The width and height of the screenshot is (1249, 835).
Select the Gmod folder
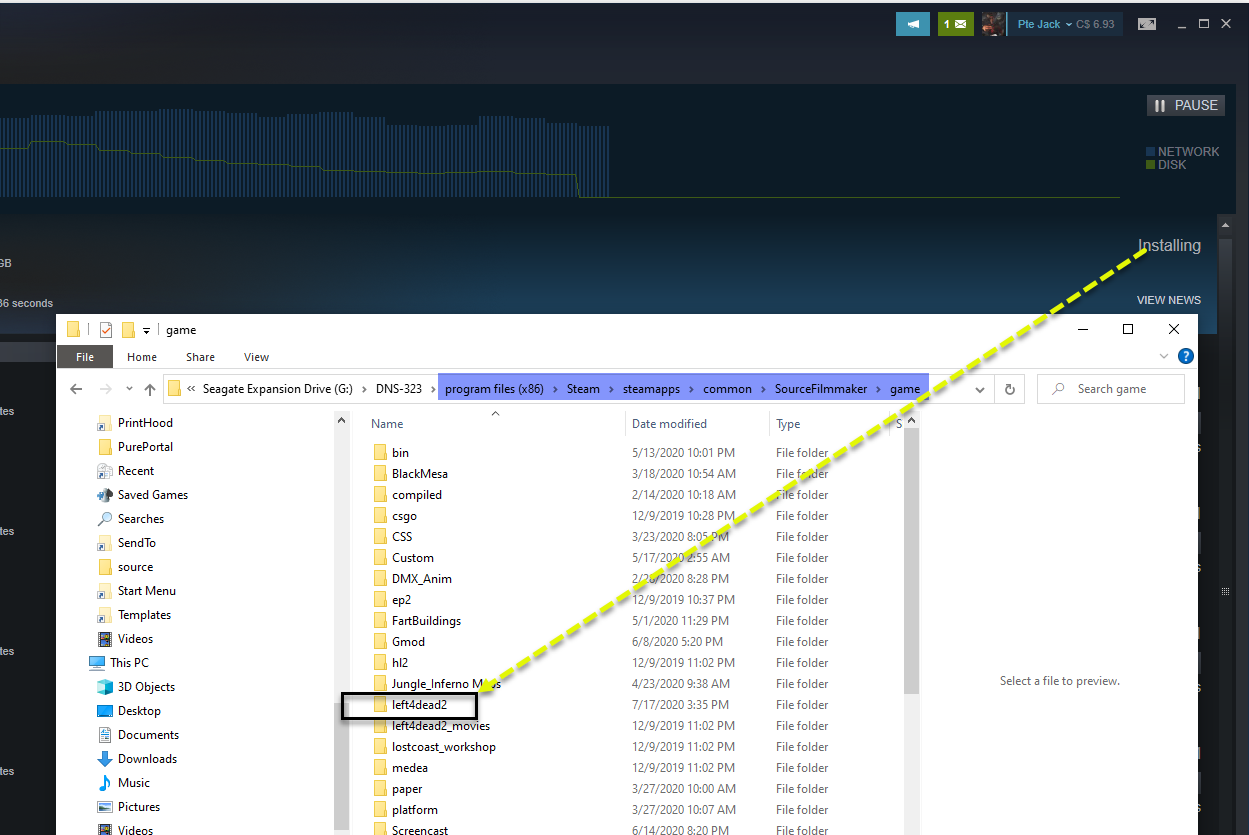[408, 642]
